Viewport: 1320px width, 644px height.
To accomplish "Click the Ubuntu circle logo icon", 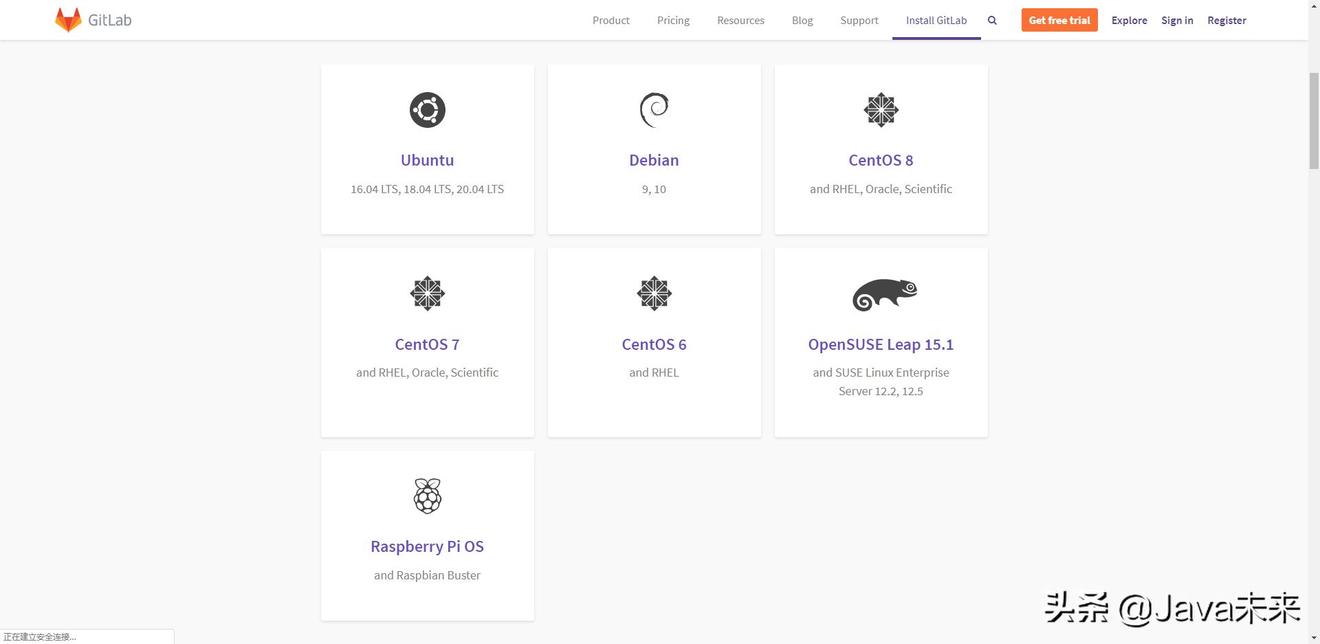I will (427, 110).
